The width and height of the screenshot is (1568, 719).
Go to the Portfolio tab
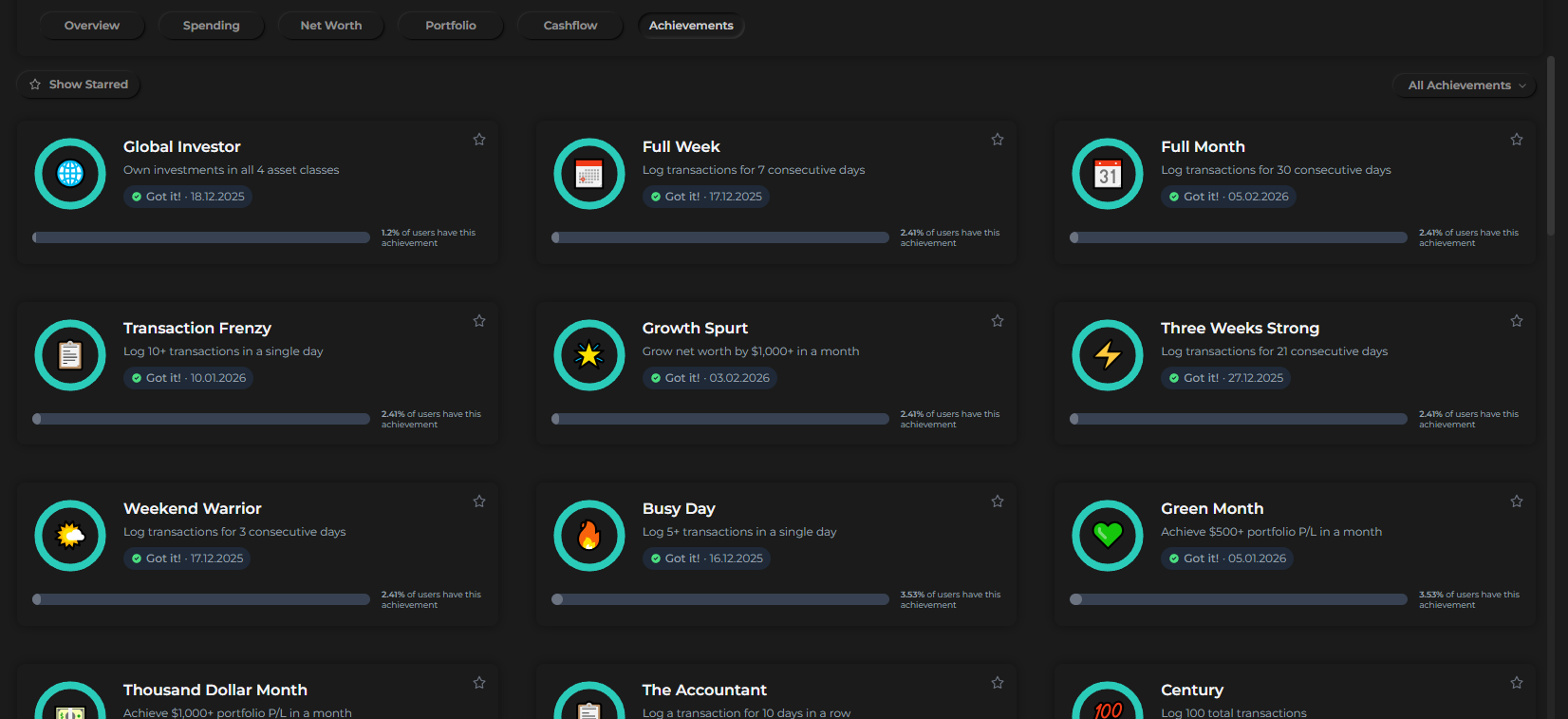[451, 26]
